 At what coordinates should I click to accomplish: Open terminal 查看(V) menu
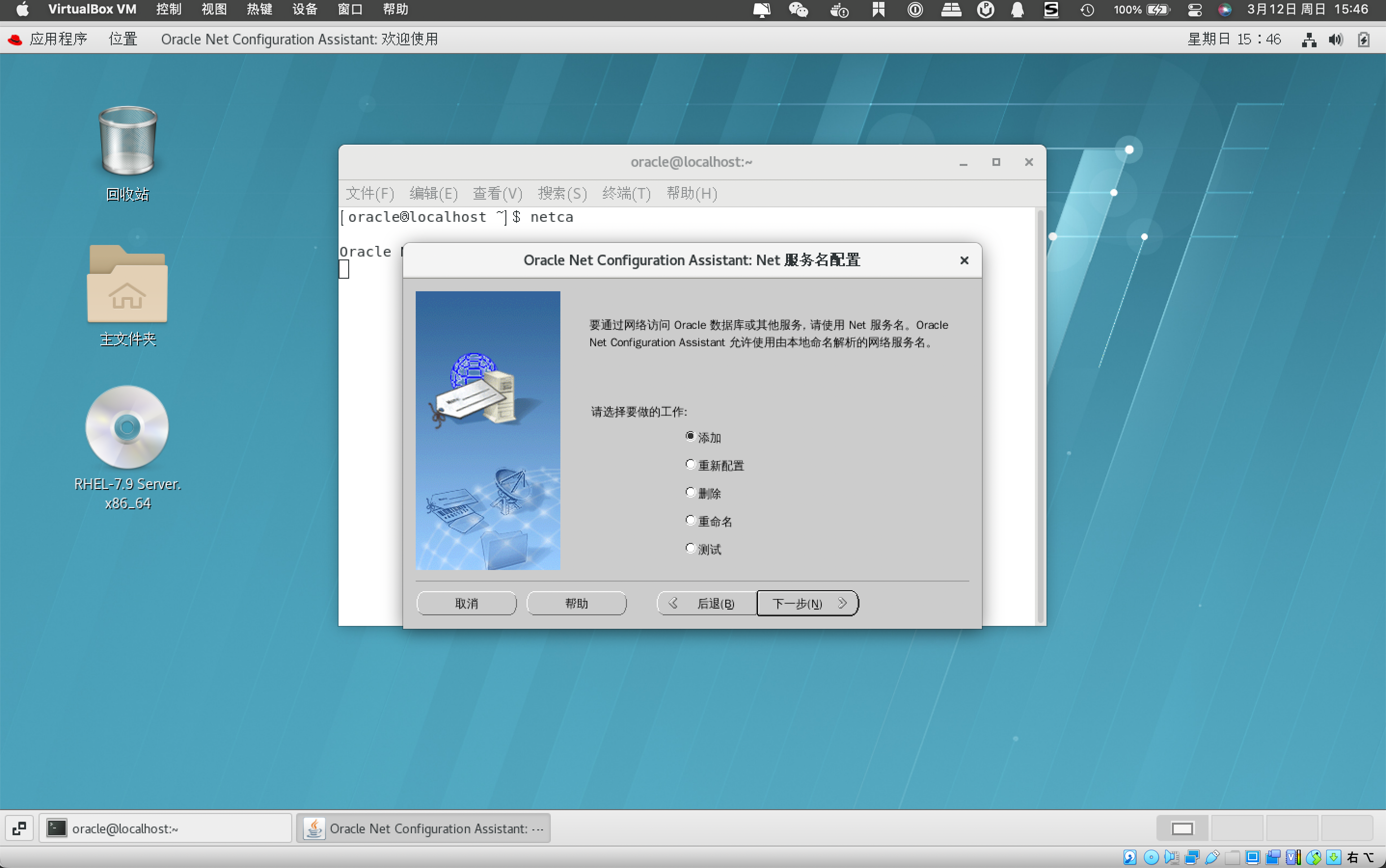tap(497, 193)
